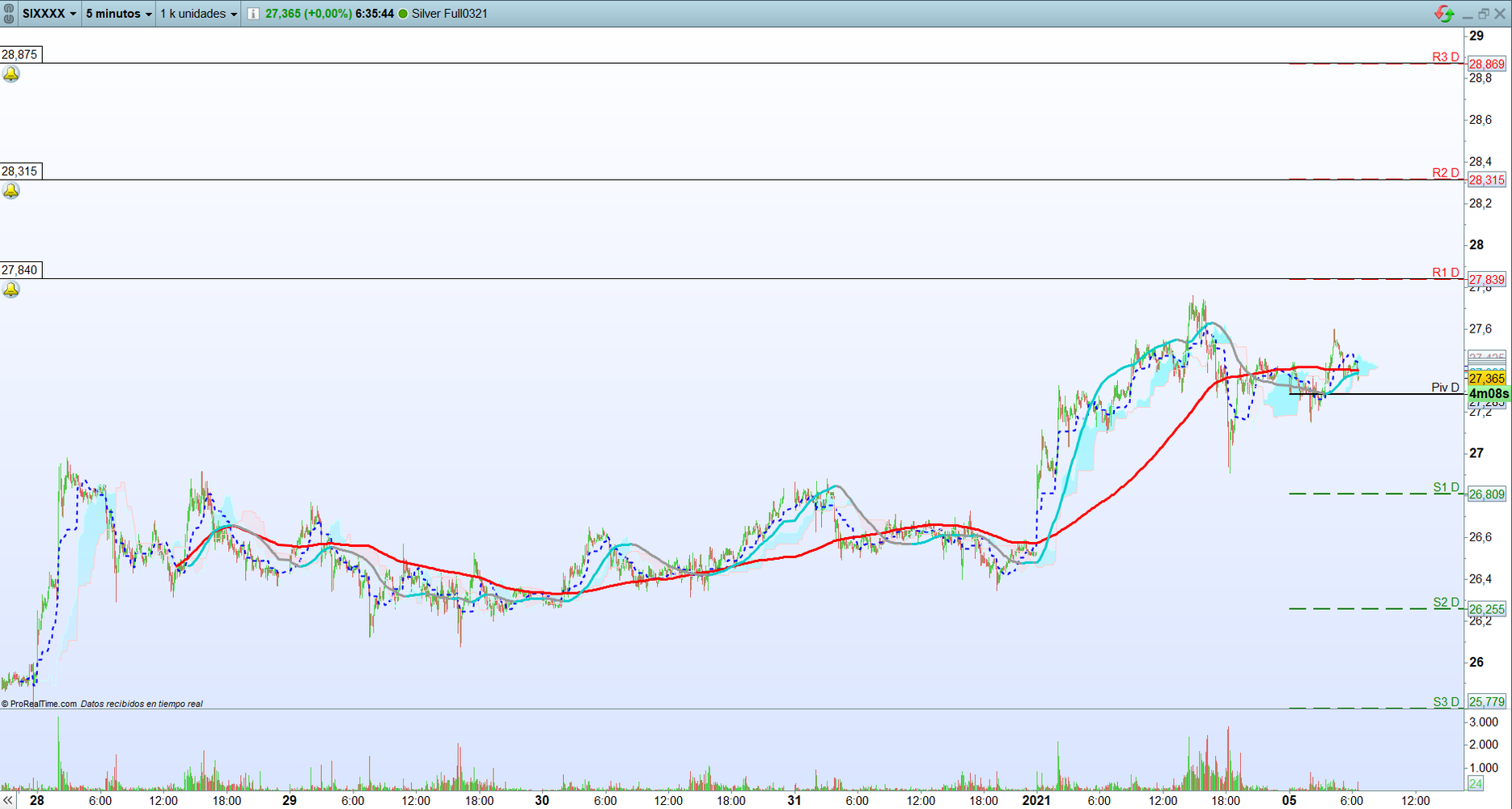Click the ProRealTime.com copyright text
1512x809 pixels.
39,704
